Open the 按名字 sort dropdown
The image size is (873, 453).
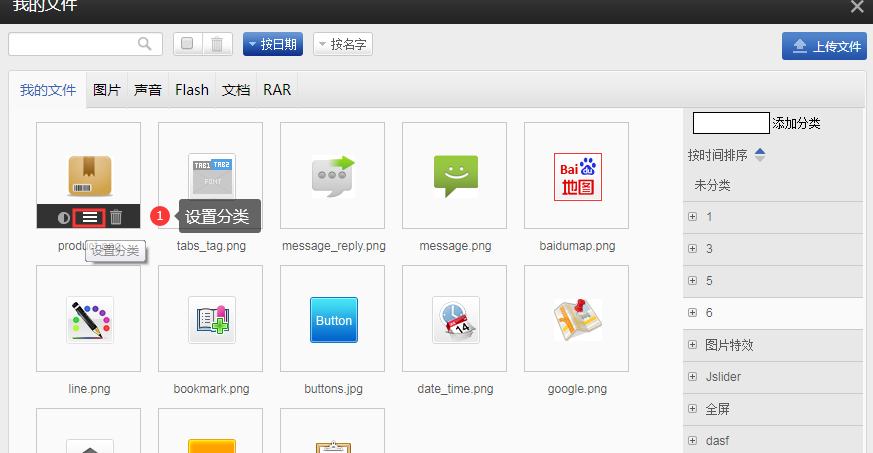[342, 44]
